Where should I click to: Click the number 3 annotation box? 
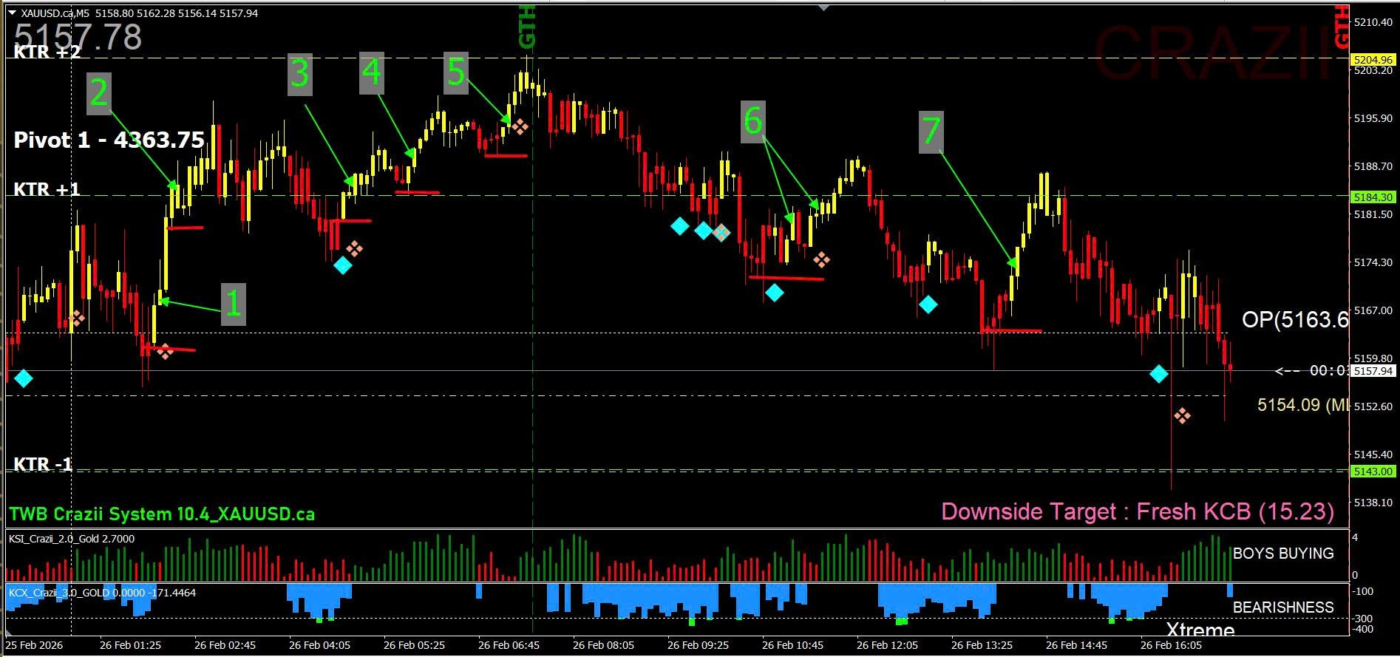(x=301, y=75)
